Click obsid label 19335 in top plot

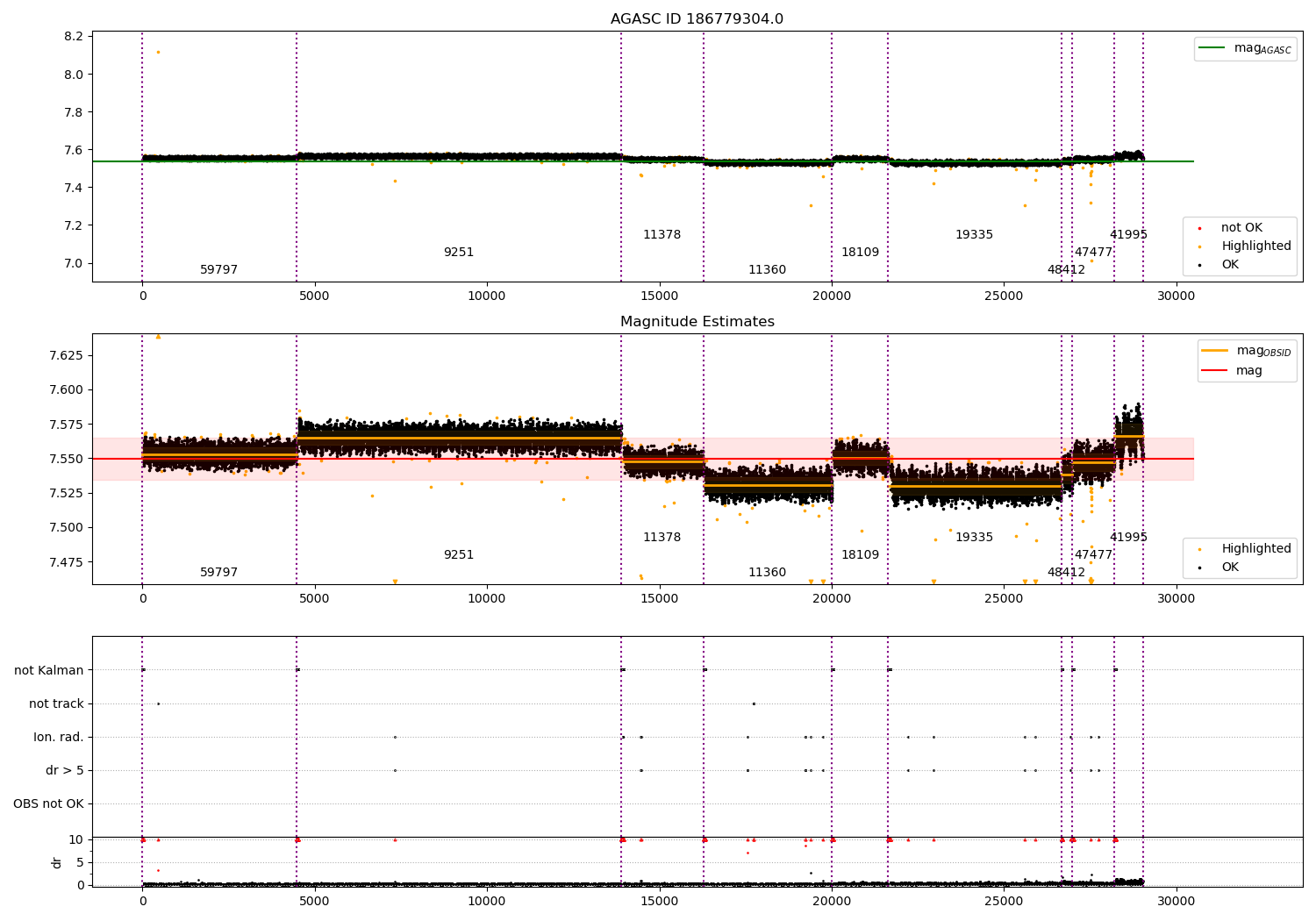974,235
